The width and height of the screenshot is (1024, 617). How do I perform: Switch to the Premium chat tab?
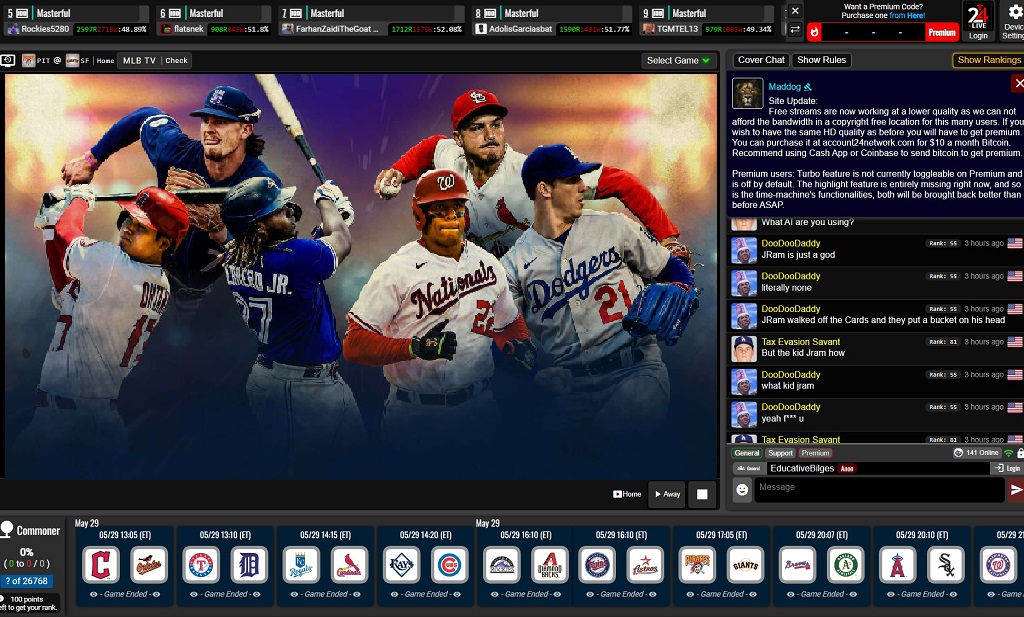pos(815,453)
